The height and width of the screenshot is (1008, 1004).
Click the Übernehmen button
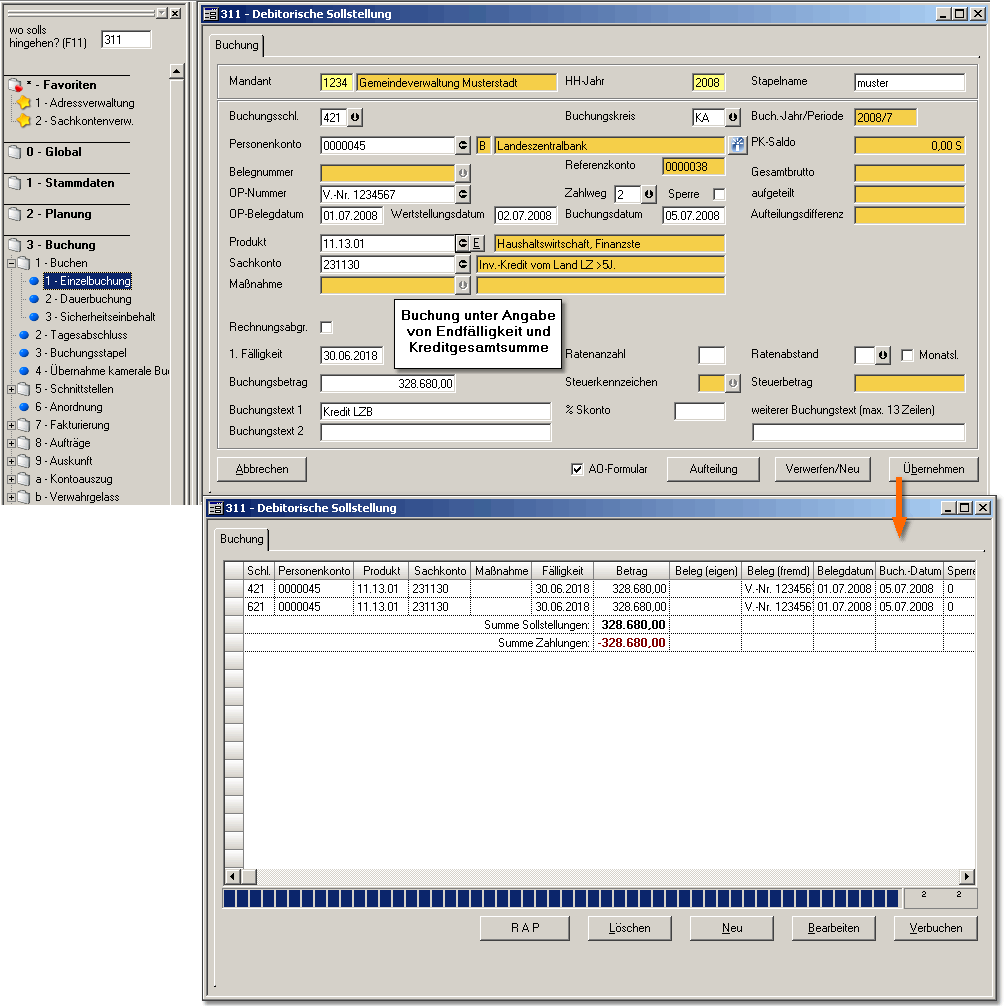[x=932, y=469]
